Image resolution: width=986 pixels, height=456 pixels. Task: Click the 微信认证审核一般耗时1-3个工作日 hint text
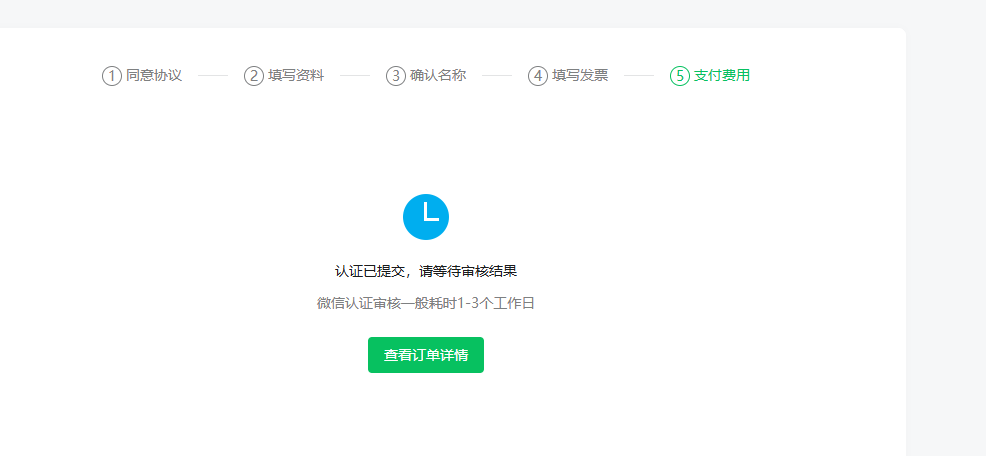(x=426, y=303)
